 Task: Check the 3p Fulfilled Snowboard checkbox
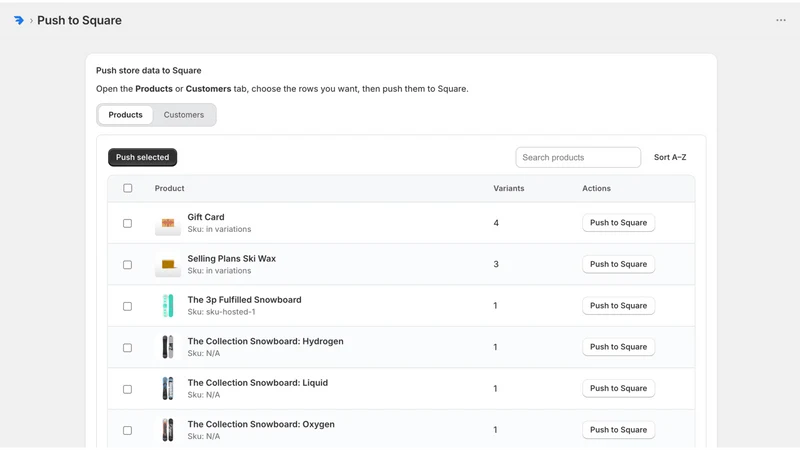pyautogui.click(x=128, y=306)
